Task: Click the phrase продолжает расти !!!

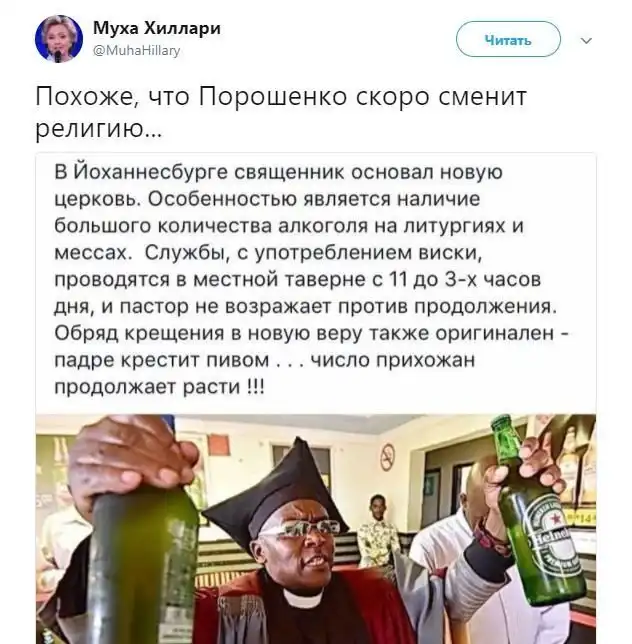Action: point(160,386)
